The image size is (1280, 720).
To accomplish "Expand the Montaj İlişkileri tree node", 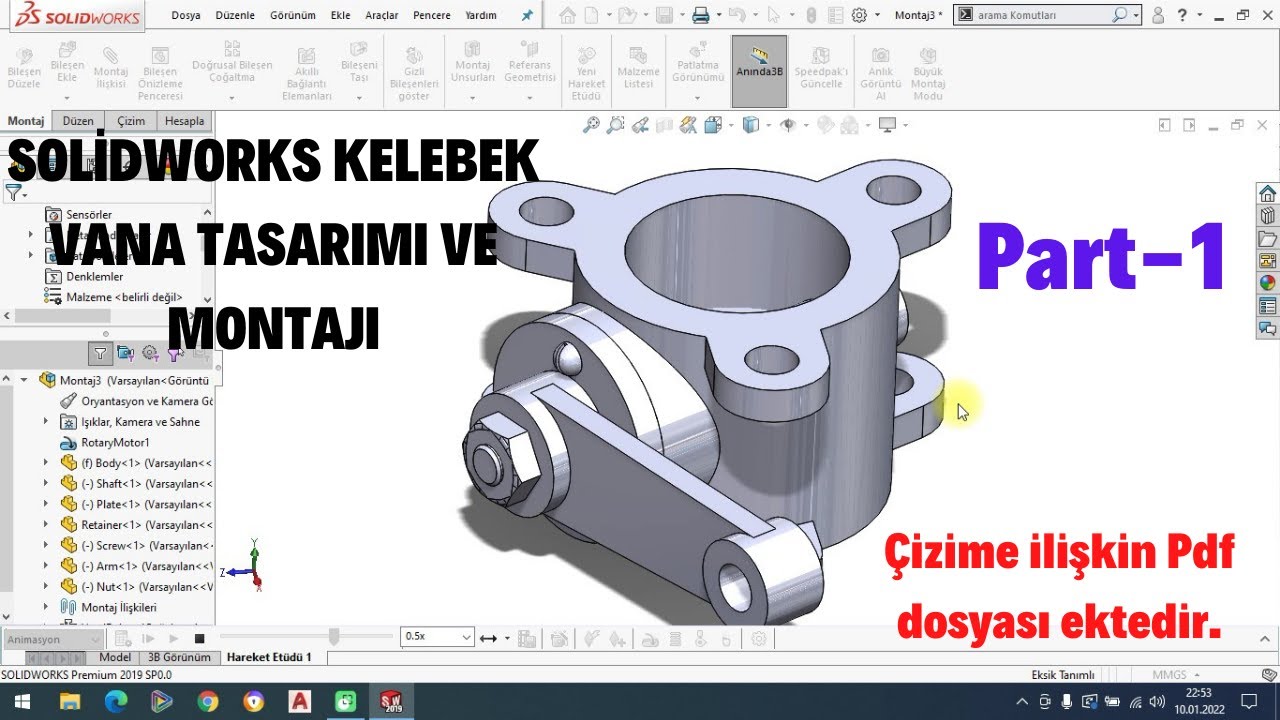I will (45, 607).
